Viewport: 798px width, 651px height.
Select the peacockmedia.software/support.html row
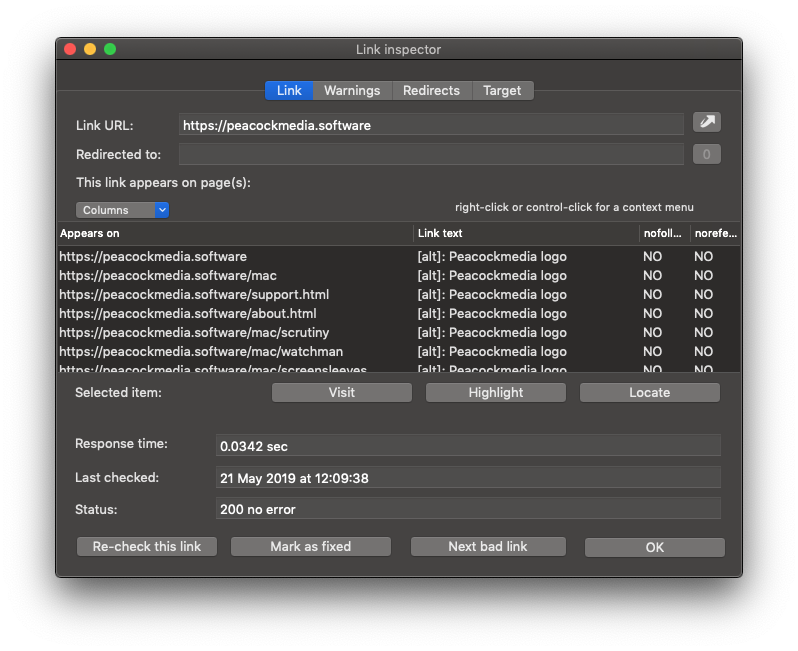pos(194,295)
